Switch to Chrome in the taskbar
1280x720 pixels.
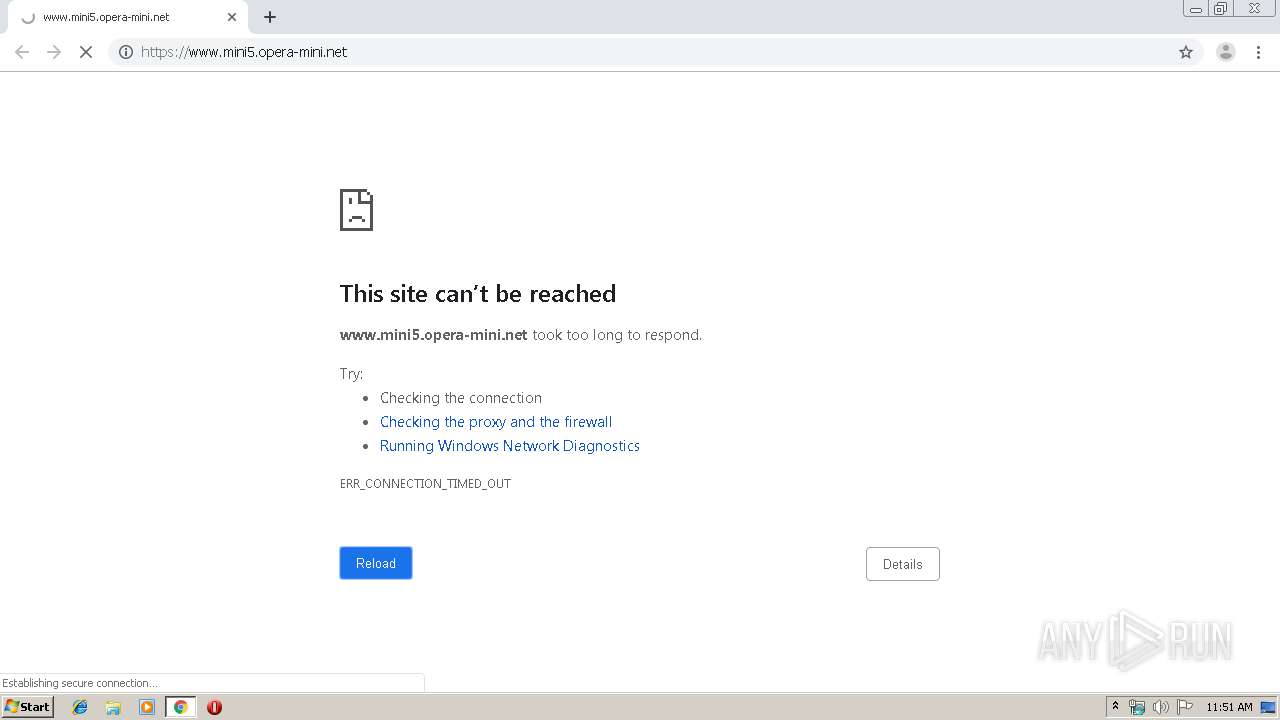click(180, 707)
